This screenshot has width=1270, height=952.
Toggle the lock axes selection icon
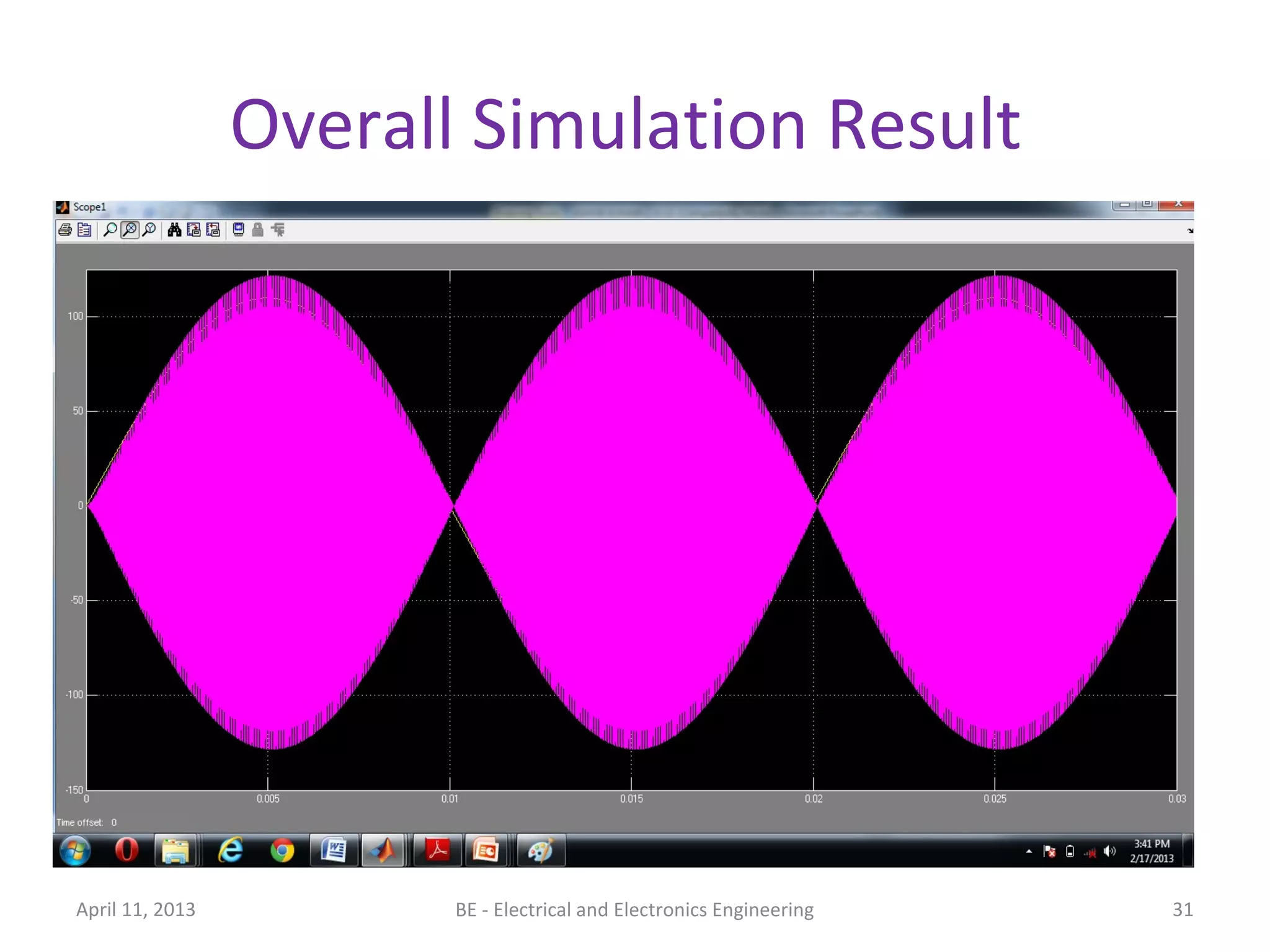[x=258, y=231]
